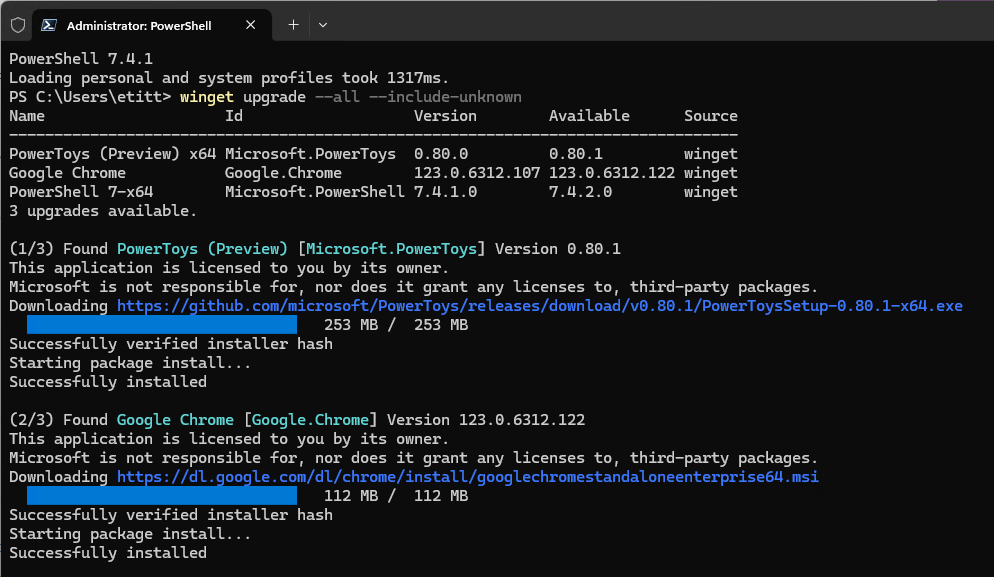This screenshot has height=577, width=994.
Task: Click the '112 MB / 112 MB' size text
Action: point(396,496)
